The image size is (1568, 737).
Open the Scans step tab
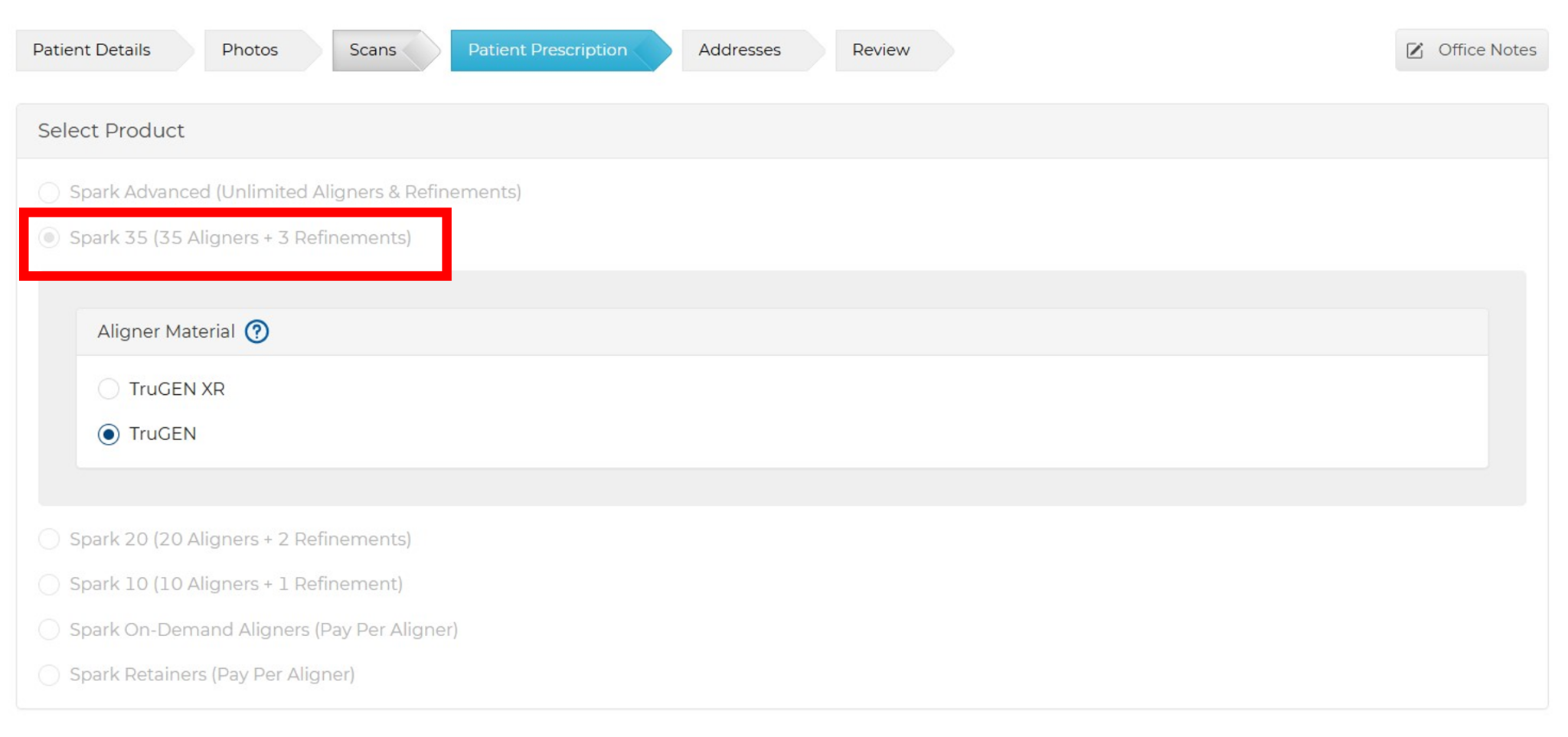[x=373, y=50]
